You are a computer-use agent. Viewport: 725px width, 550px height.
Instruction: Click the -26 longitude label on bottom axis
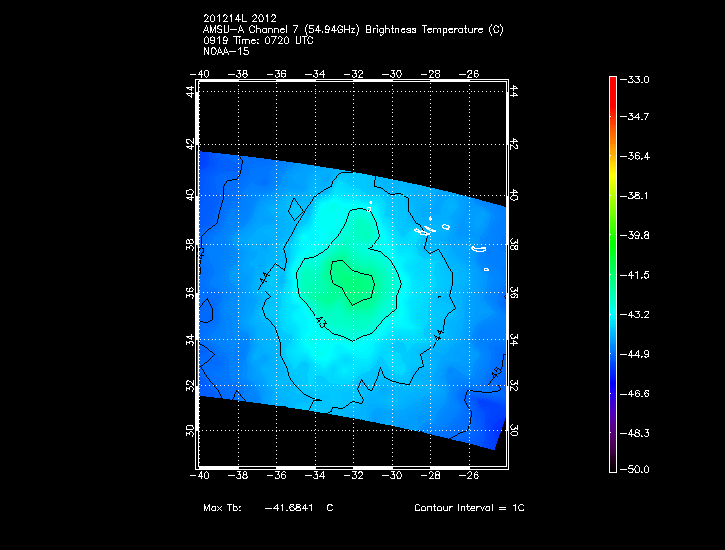click(x=469, y=476)
